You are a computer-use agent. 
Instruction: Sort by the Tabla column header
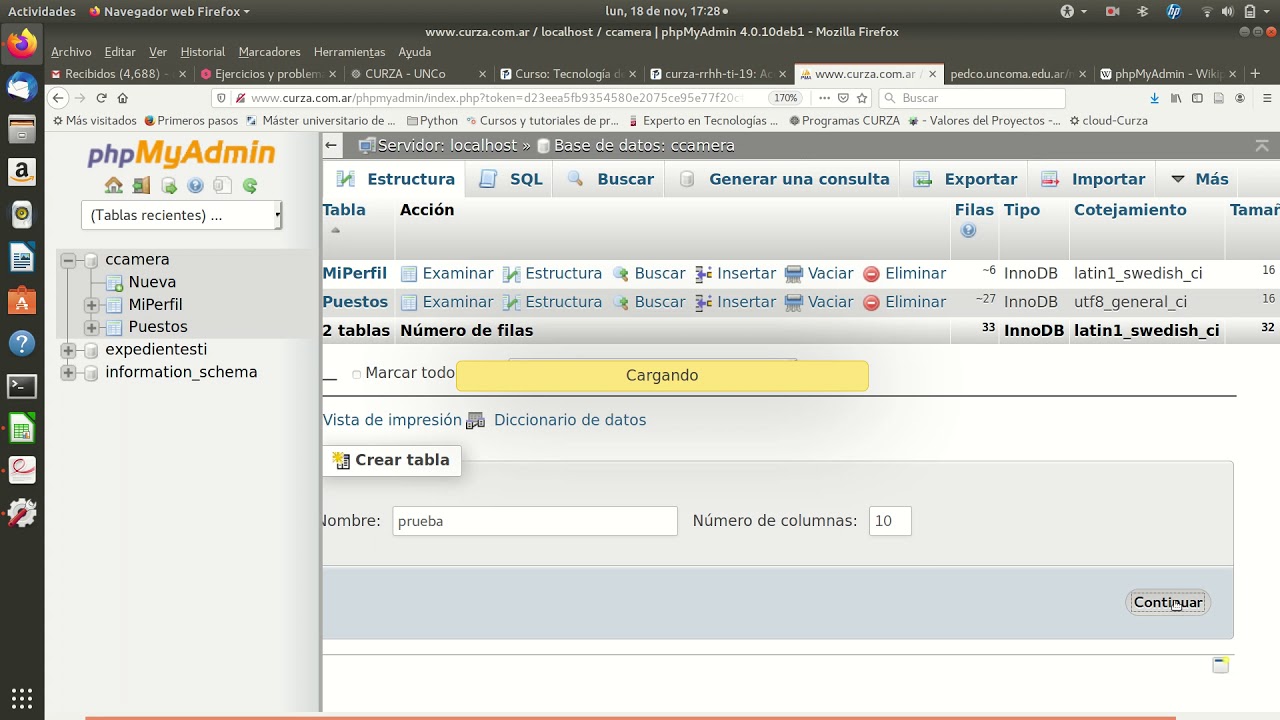tap(344, 210)
